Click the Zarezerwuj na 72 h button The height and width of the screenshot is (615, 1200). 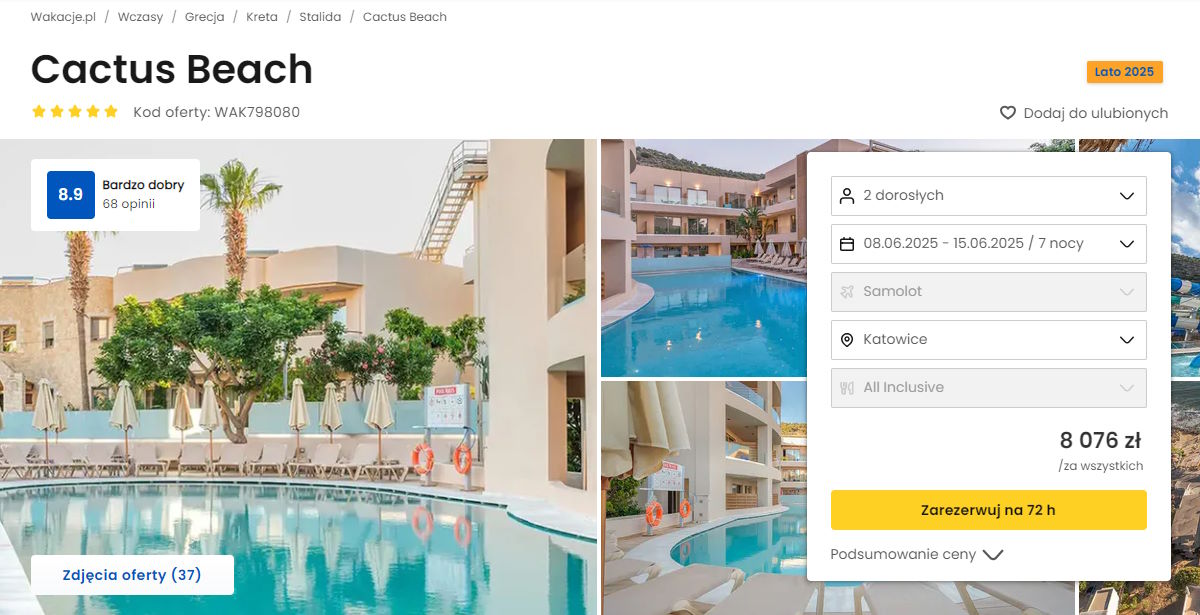pos(989,510)
